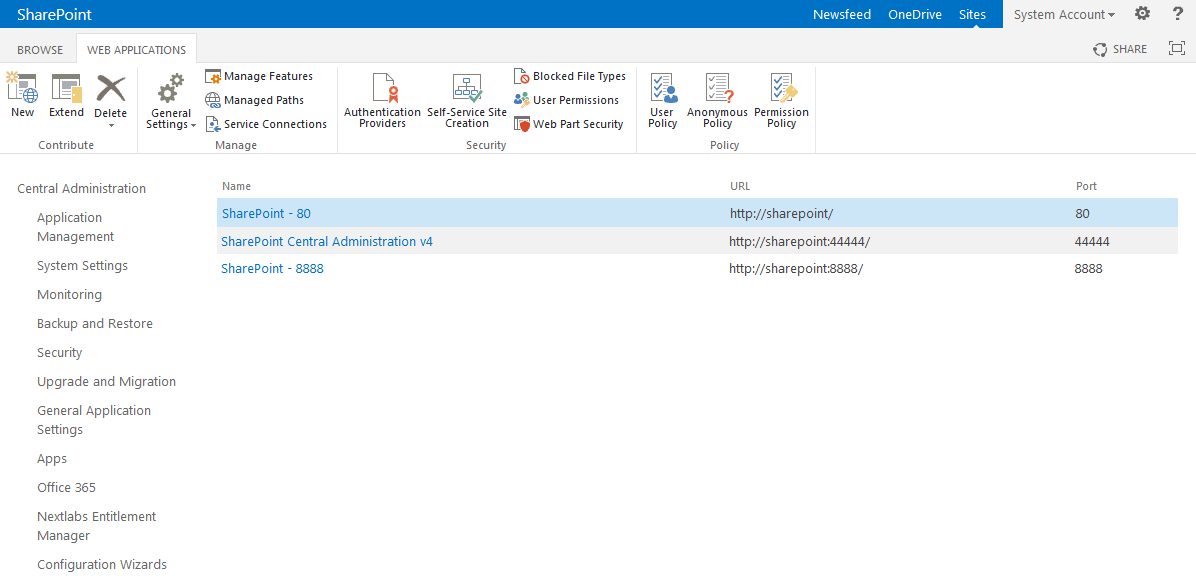Go to OneDrive
The width and height of the screenshot is (1196, 582).
click(x=915, y=14)
